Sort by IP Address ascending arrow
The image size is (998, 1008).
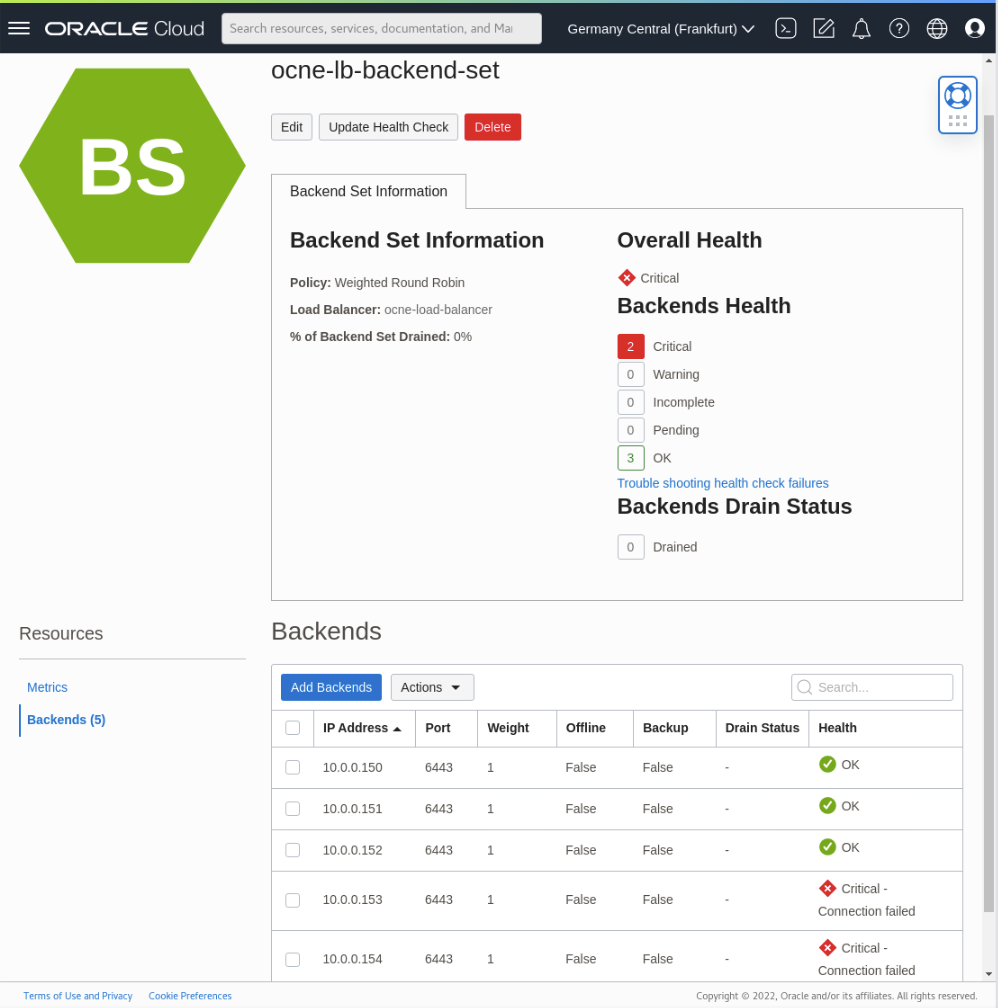coord(397,728)
